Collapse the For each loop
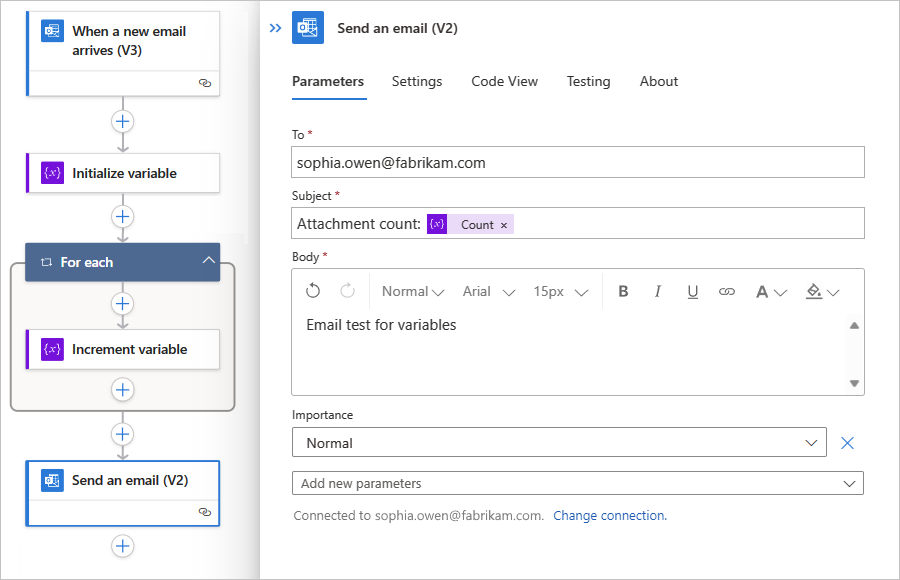This screenshot has width=900, height=580. click(x=208, y=262)
